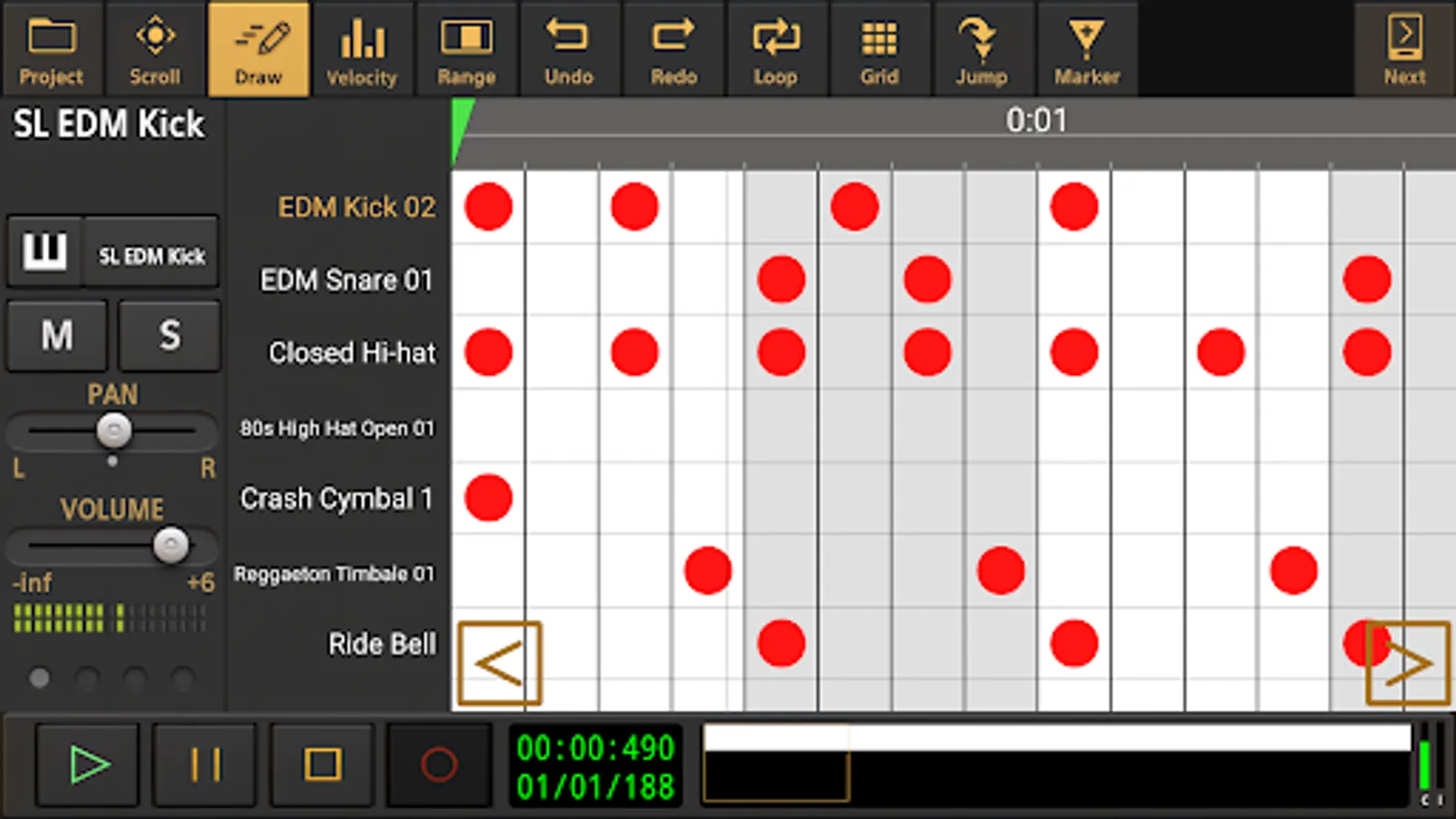Switch to Velocity editing
Viewport: 1456px width, 819px height.
click(x=362, y=49)
